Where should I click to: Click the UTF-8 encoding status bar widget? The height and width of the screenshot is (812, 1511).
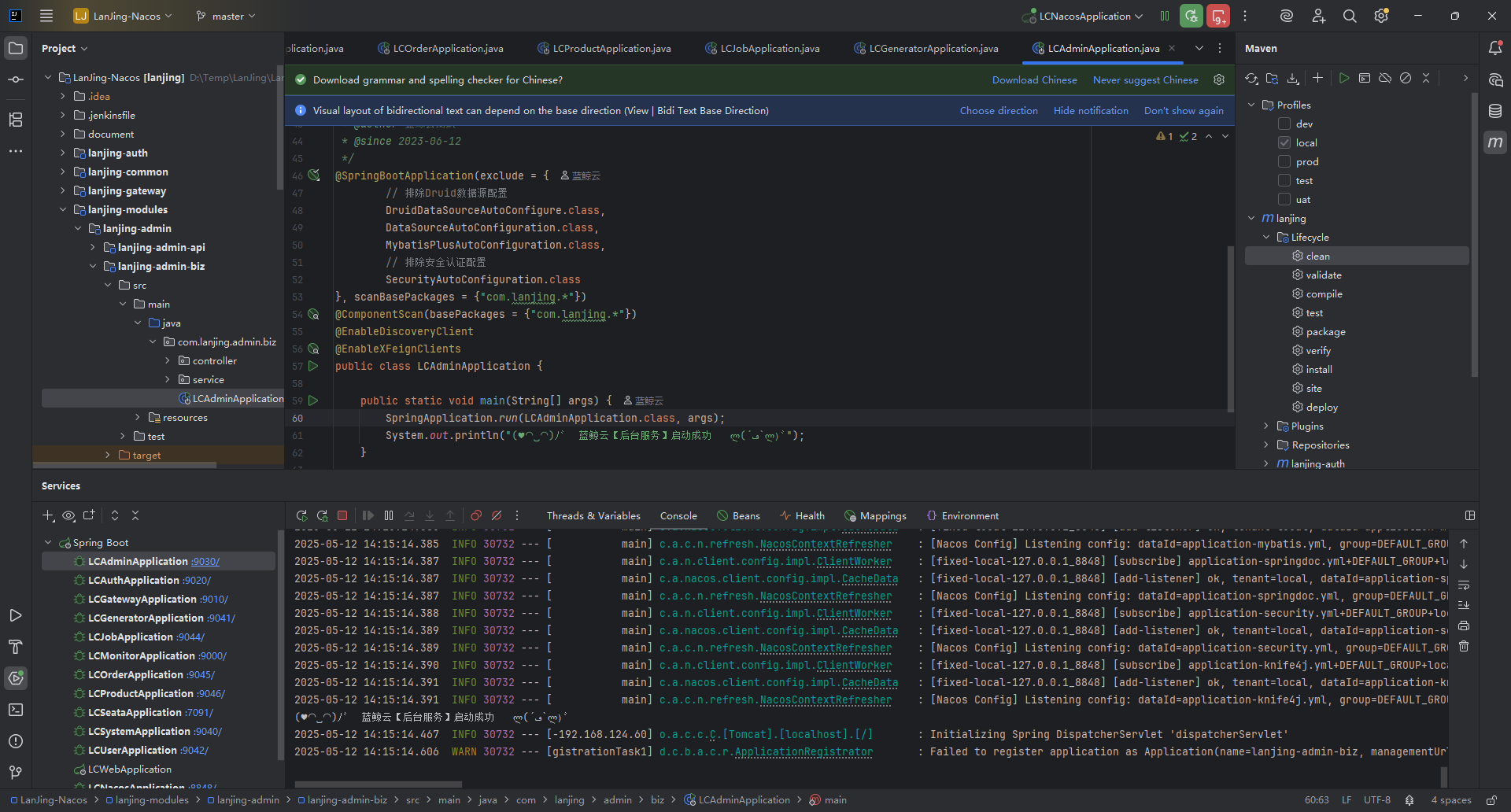[1376, 799]
